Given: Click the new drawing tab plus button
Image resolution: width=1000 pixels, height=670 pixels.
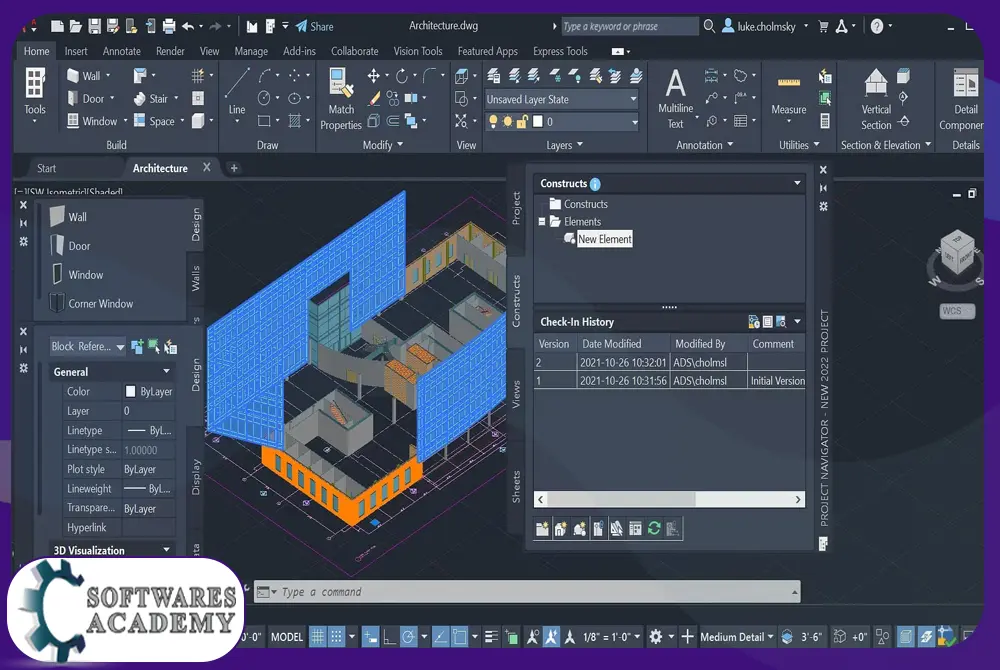Looking at the screenshot, I should [234, 168].
